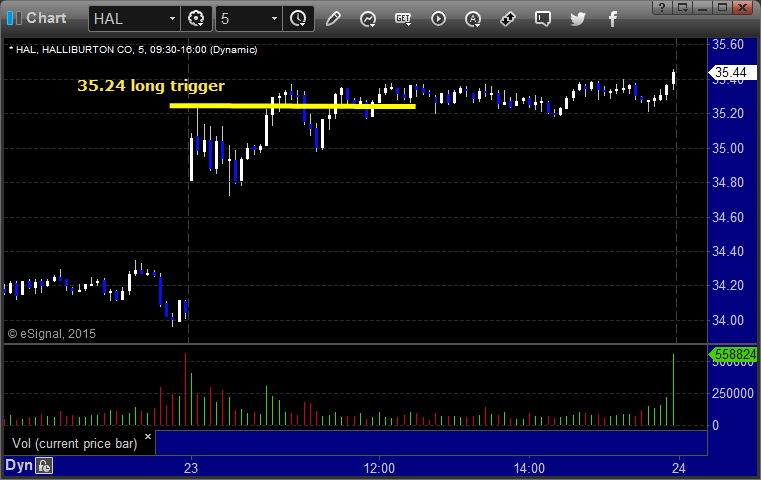This screenshot has height=480, width=761.
Task: Close the chart window with red X
Action: (743, 7)
